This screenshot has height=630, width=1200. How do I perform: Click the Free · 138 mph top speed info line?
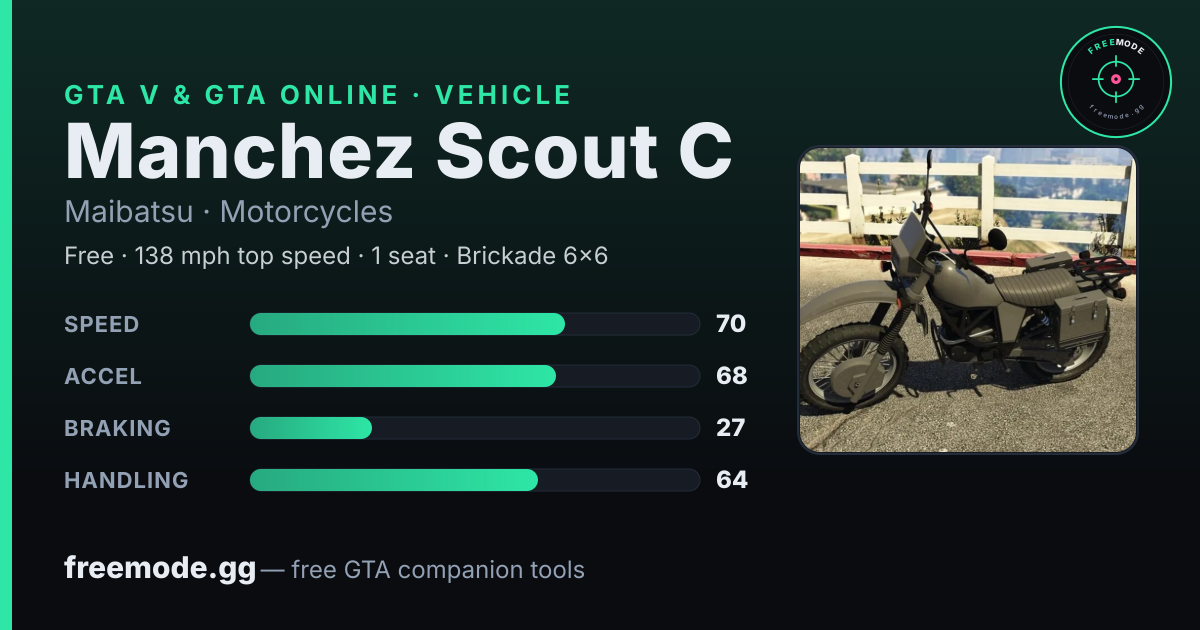336,256
